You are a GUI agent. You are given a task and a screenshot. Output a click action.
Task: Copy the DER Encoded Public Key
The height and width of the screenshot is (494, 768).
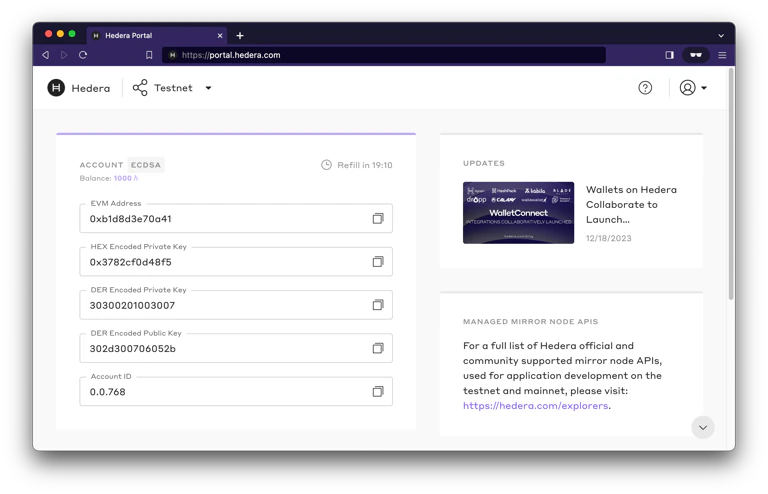point(378,348)
